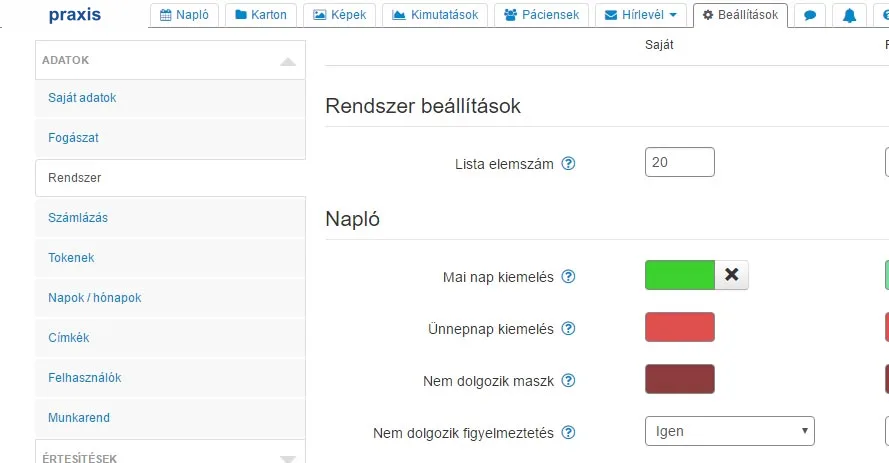Click the Lista elemszám input field

coord(680,162)
